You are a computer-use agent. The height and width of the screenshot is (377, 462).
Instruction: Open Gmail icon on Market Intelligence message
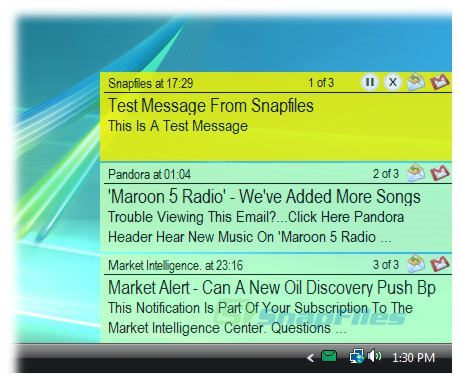pos(440,264)
